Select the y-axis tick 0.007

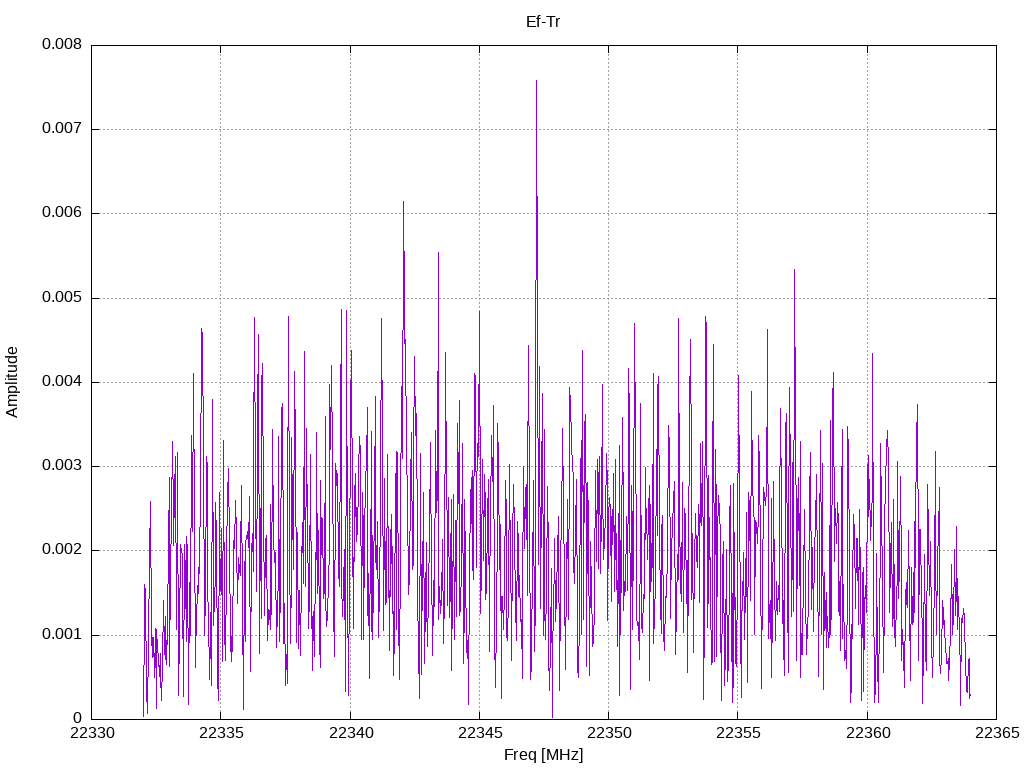62,129
